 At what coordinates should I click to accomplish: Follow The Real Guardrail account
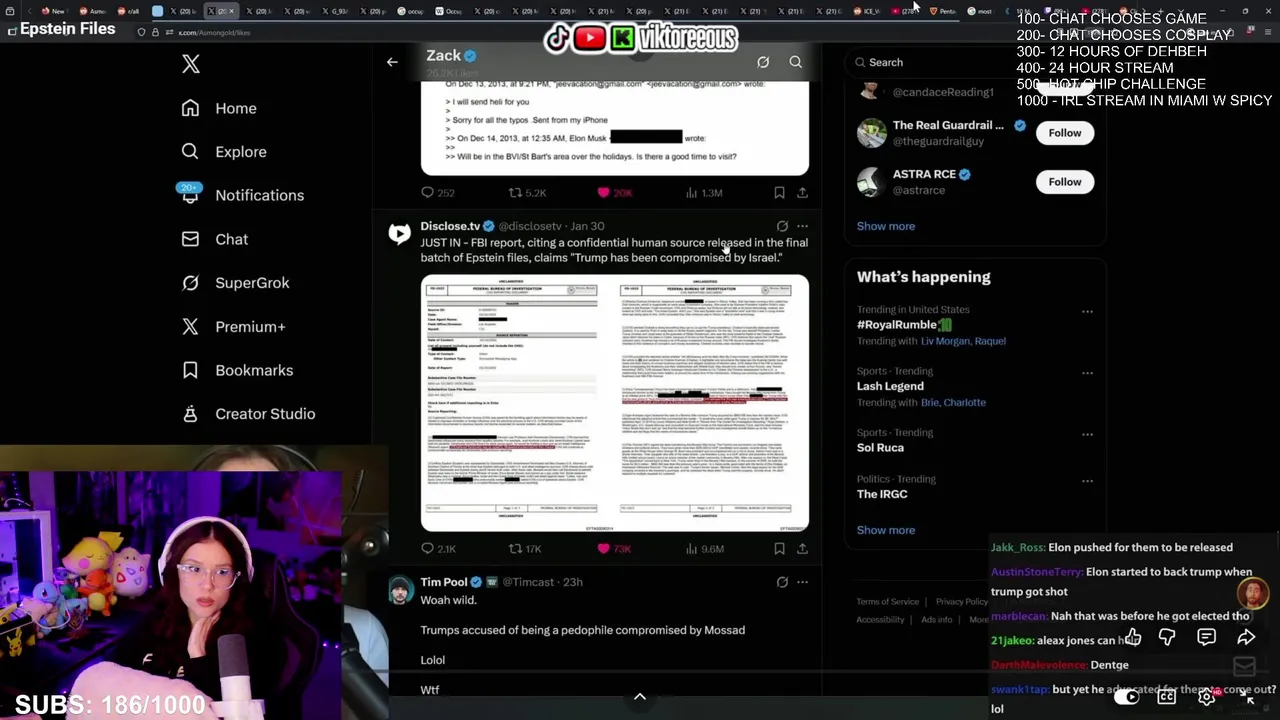point(1065,133)
